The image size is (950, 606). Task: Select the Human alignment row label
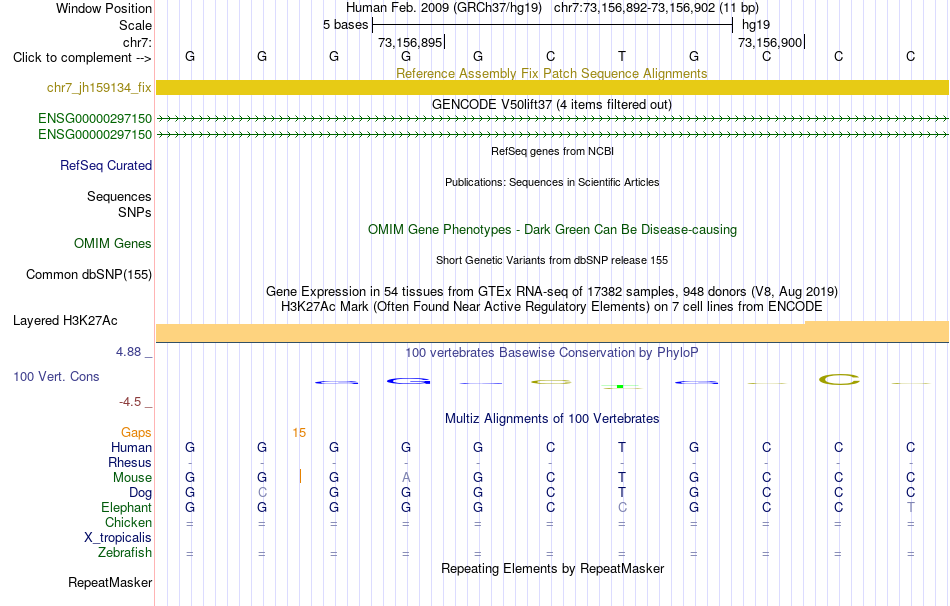[x=131, y=448]
